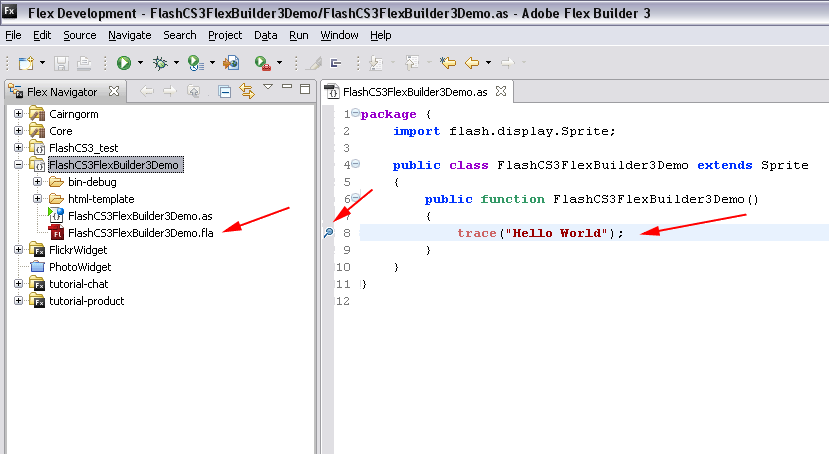Expand the Cairngorm project
This screenshot has height=454, width=829.
[19, 114]
